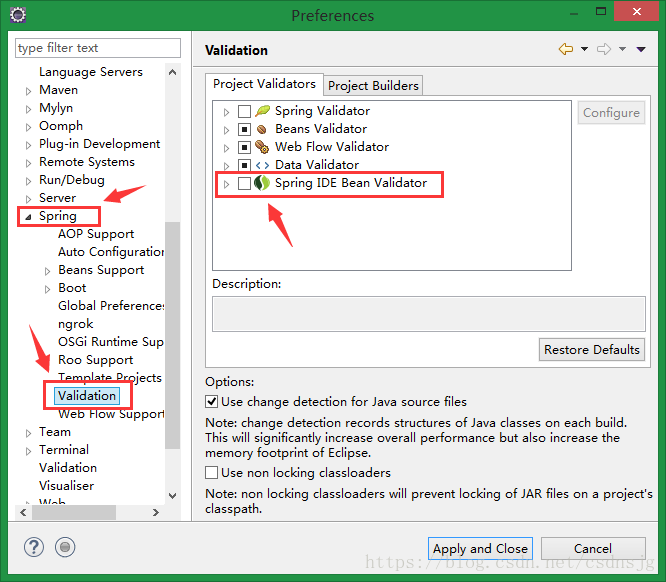Expand the Spring Validator node
666x582 pixels.
click(226, 112)
